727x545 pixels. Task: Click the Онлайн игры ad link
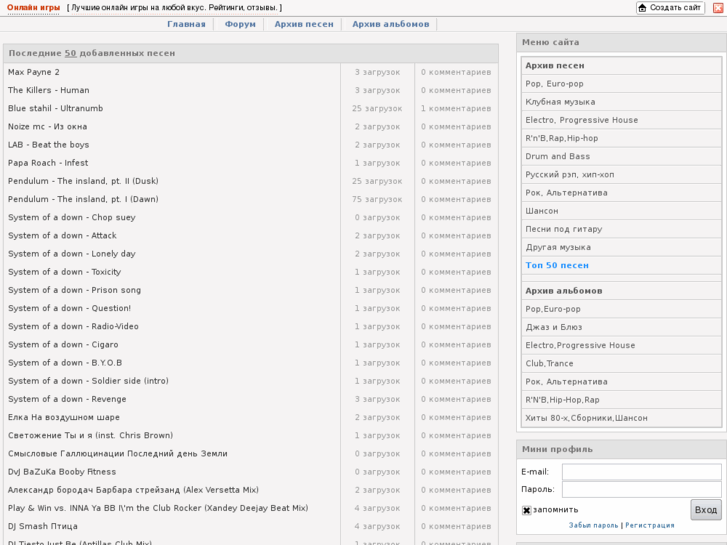tap(33, 7)
